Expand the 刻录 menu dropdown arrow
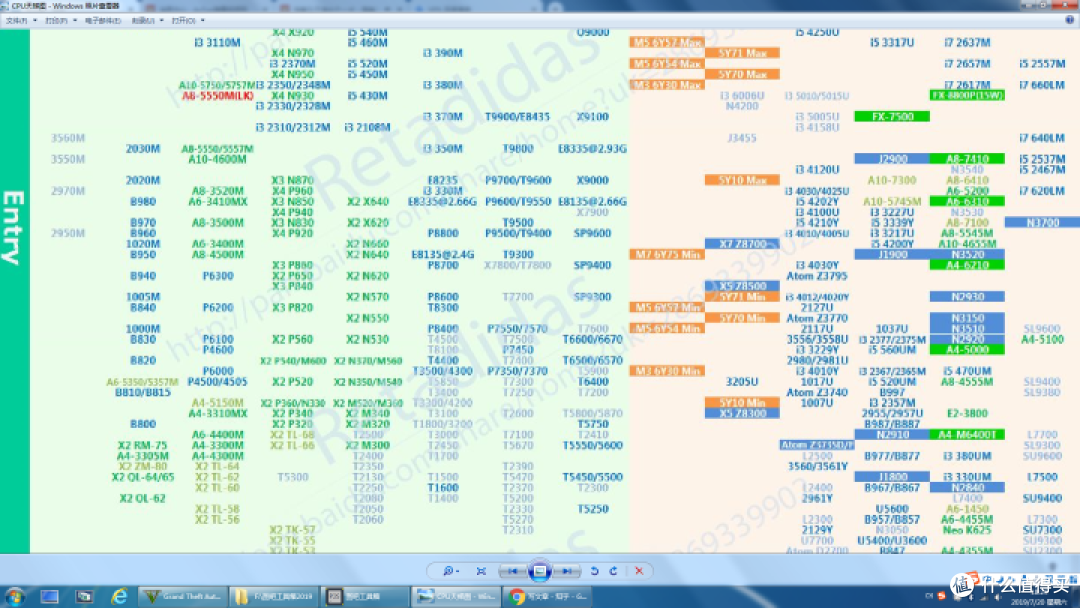1080x608 pixels. point(161,21)
